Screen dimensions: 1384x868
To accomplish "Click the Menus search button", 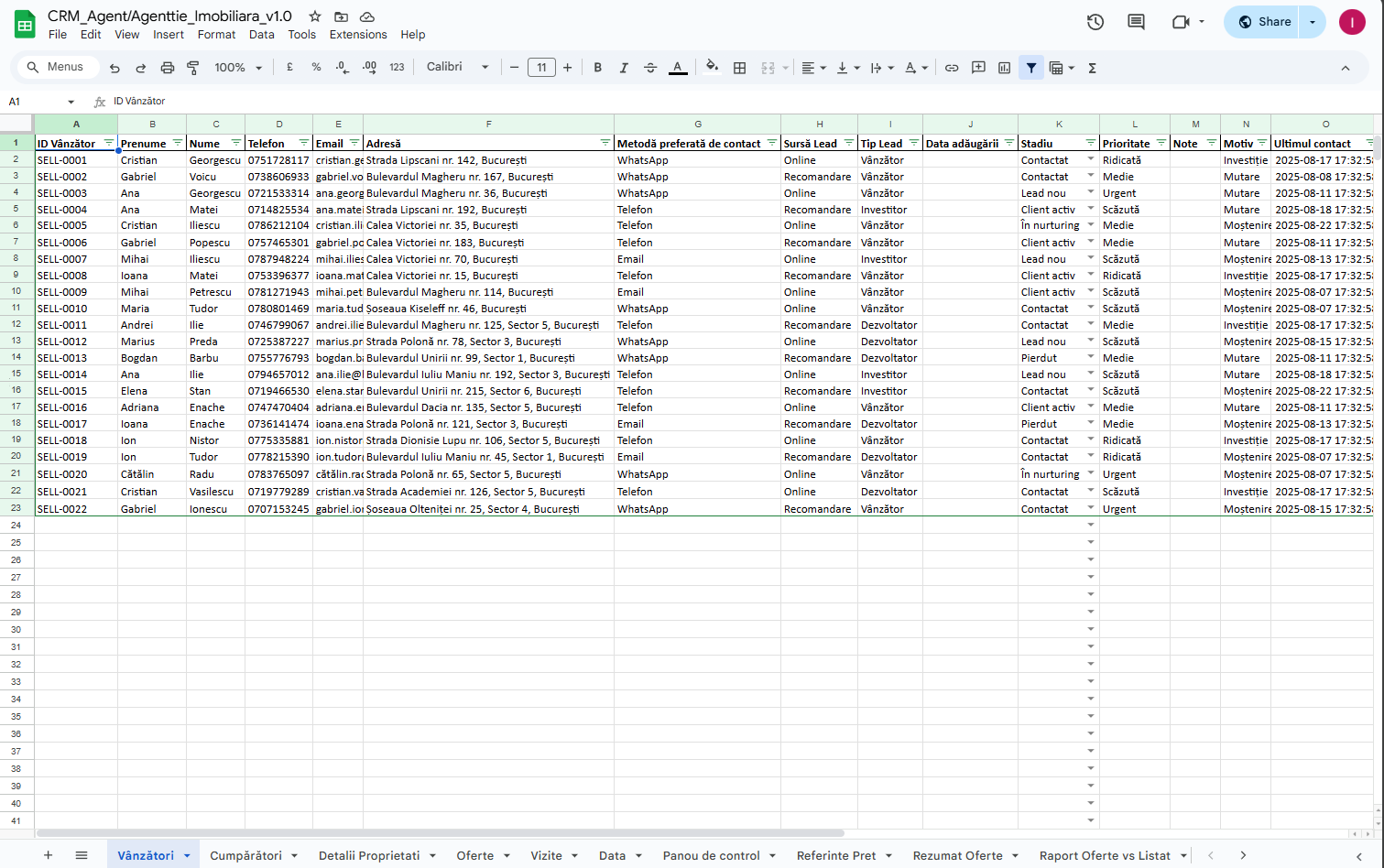I will (56, 67).
